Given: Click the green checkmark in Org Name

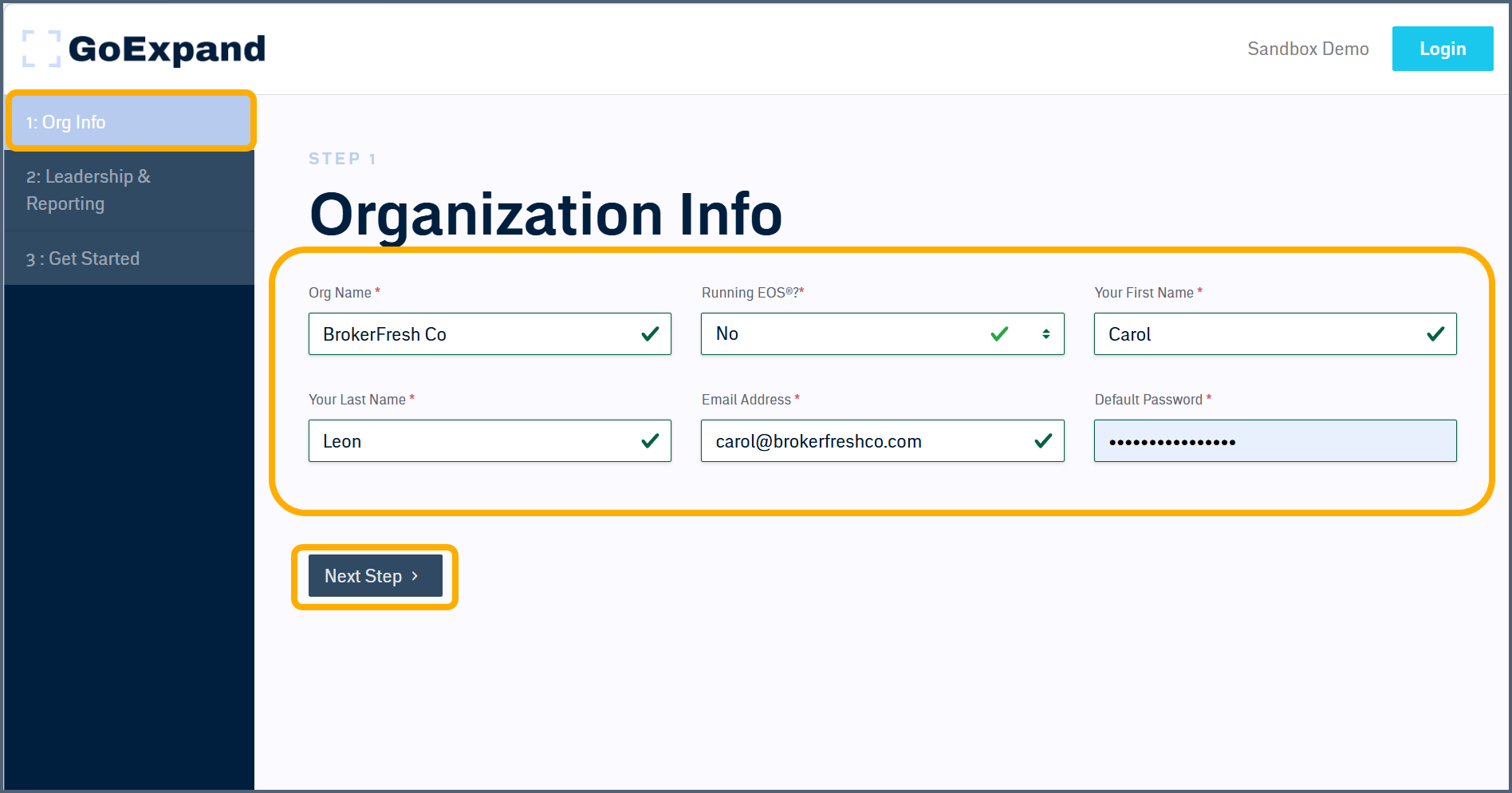Looking at the screenshot, I should point(650,334).
